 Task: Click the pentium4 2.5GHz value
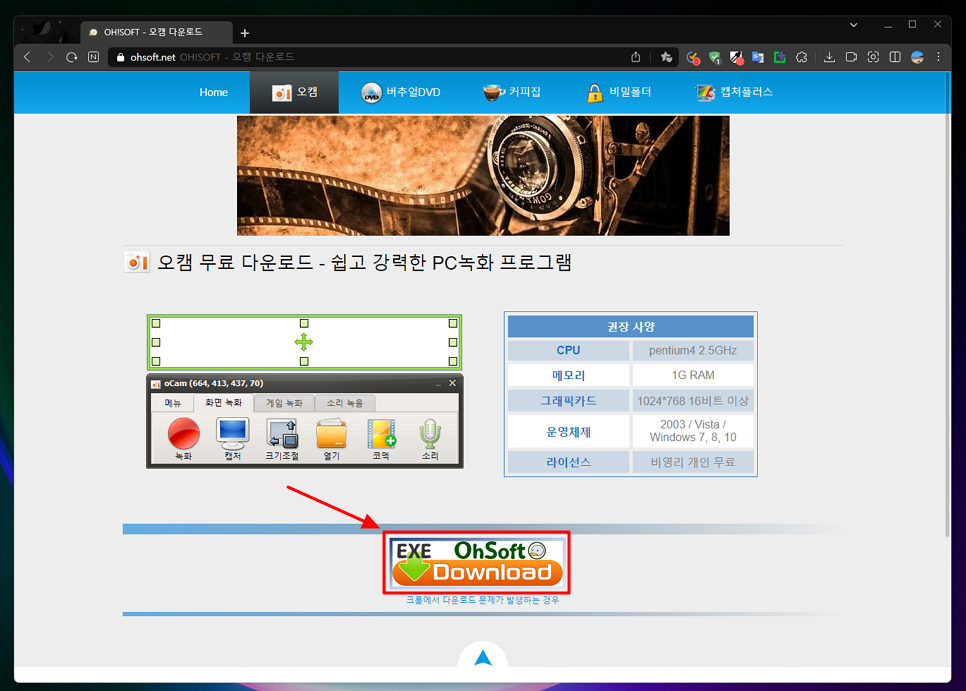(692, 350)
